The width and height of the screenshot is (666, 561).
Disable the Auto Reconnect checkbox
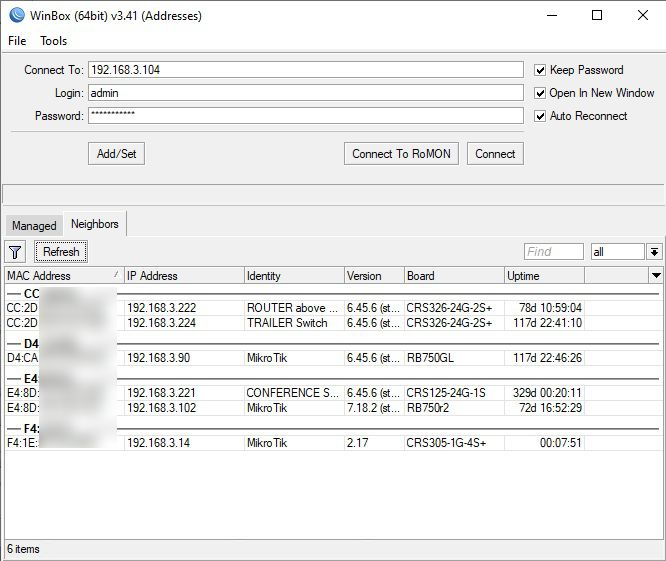(540, 116)
